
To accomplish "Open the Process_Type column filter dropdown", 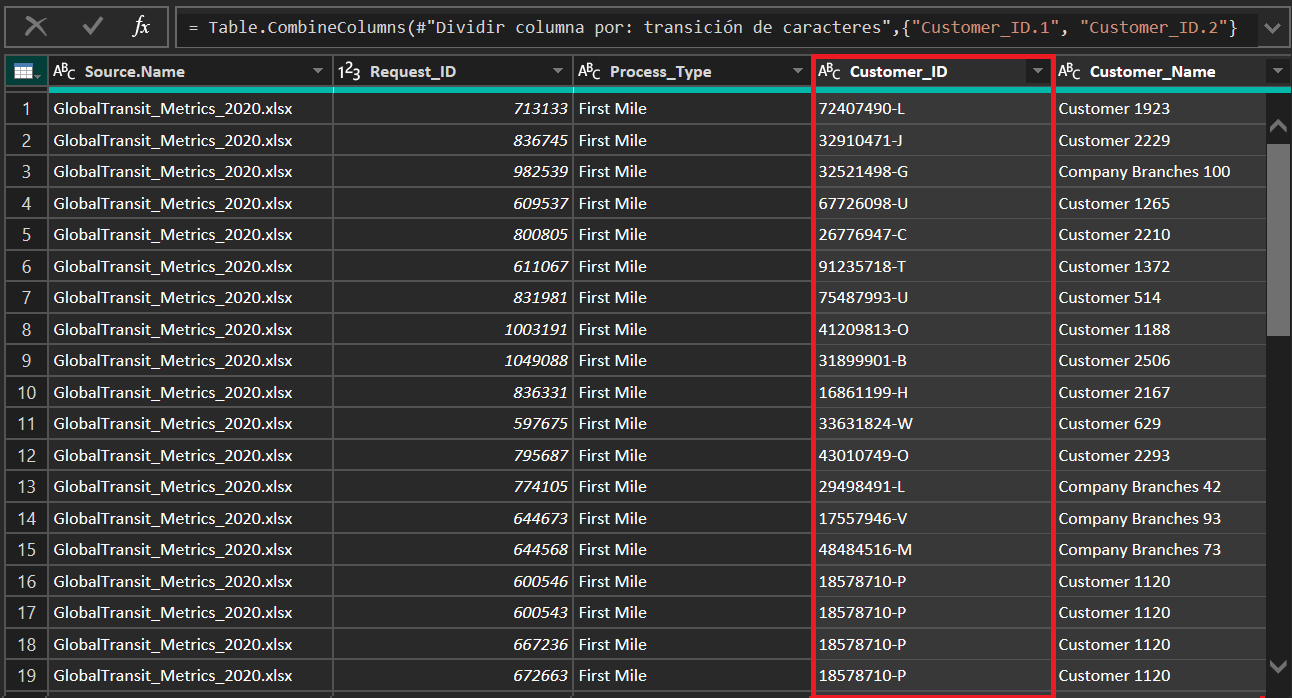I will (x=798, y=72).
